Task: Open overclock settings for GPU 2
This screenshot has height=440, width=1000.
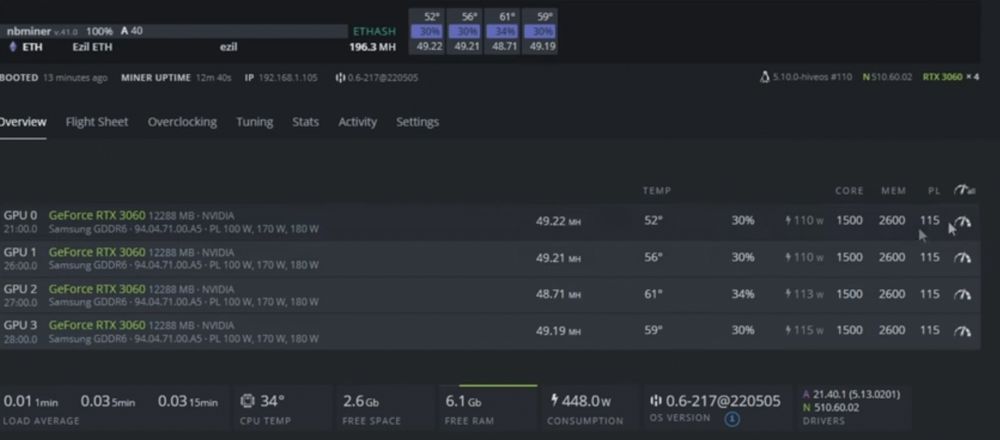Action: [x=962, y=294]
